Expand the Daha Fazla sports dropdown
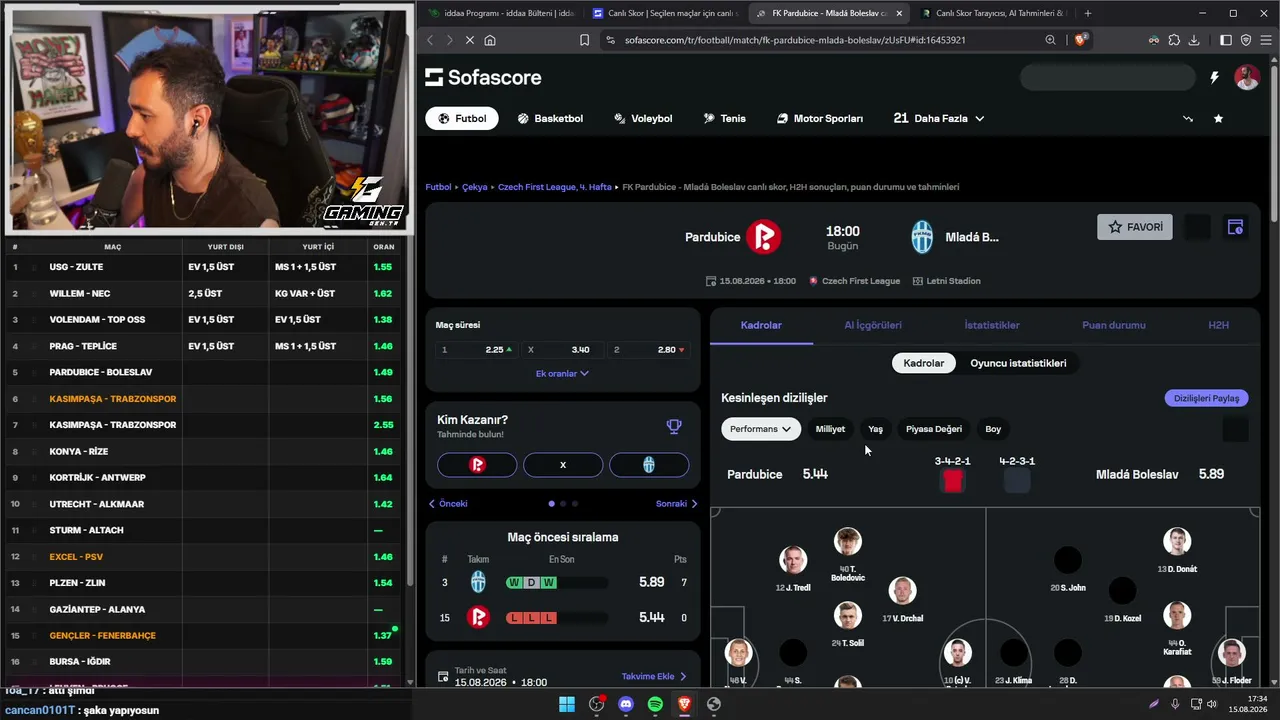The height and width of the screenshot is (720, 1280). (939, 118)
